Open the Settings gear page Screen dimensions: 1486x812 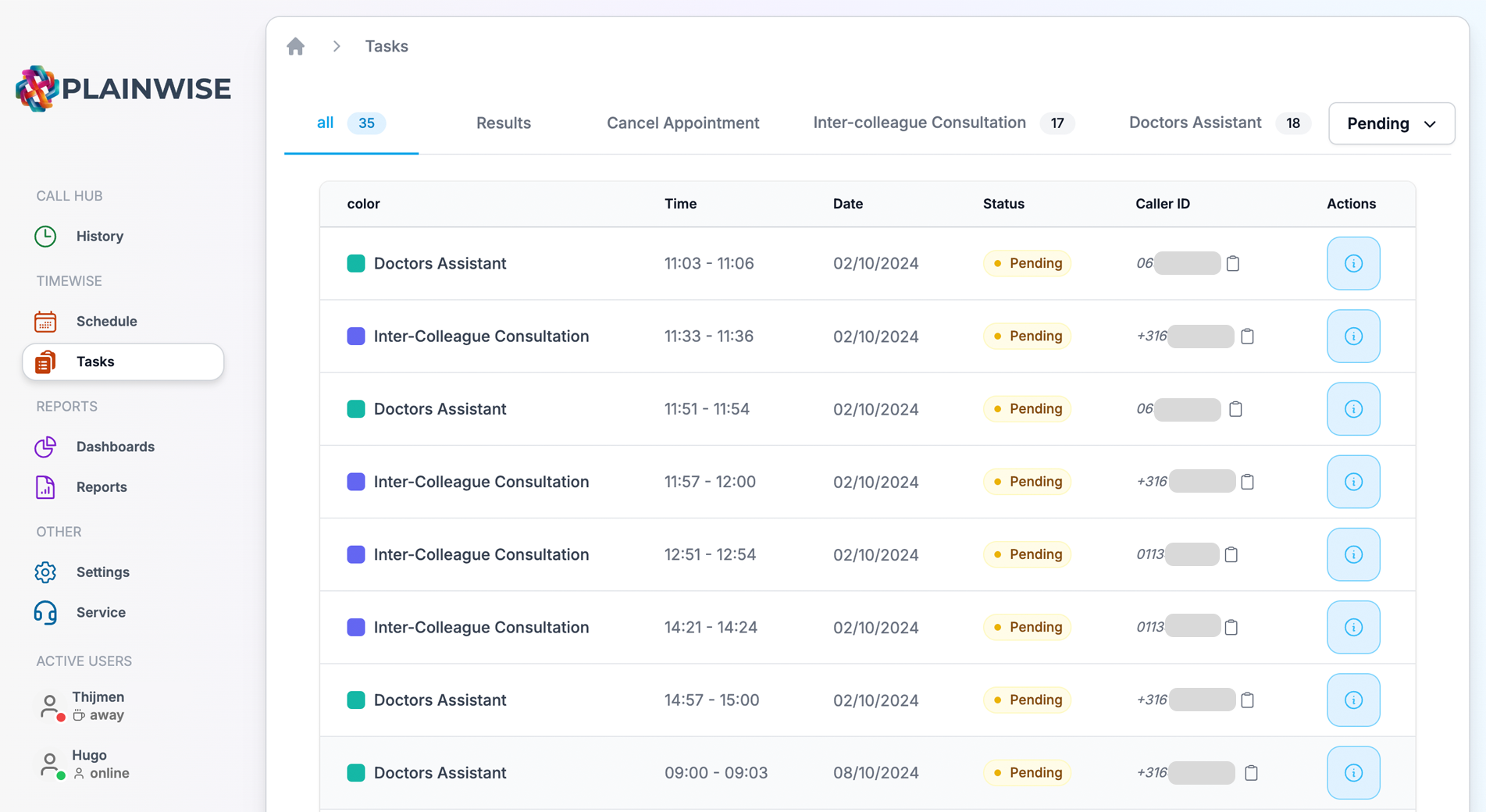[102, 572]
